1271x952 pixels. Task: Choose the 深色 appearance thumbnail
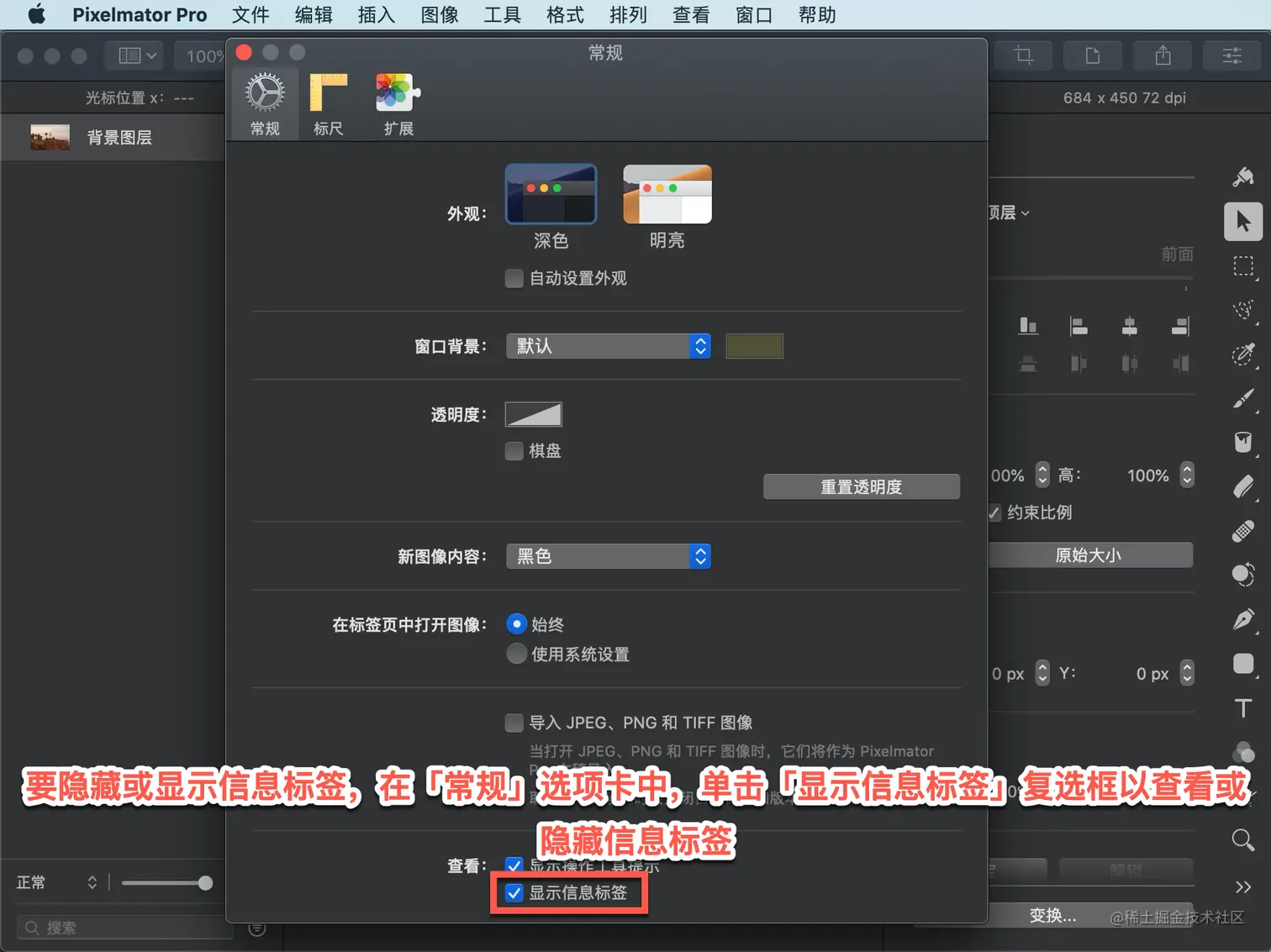[x=551, y=194]
